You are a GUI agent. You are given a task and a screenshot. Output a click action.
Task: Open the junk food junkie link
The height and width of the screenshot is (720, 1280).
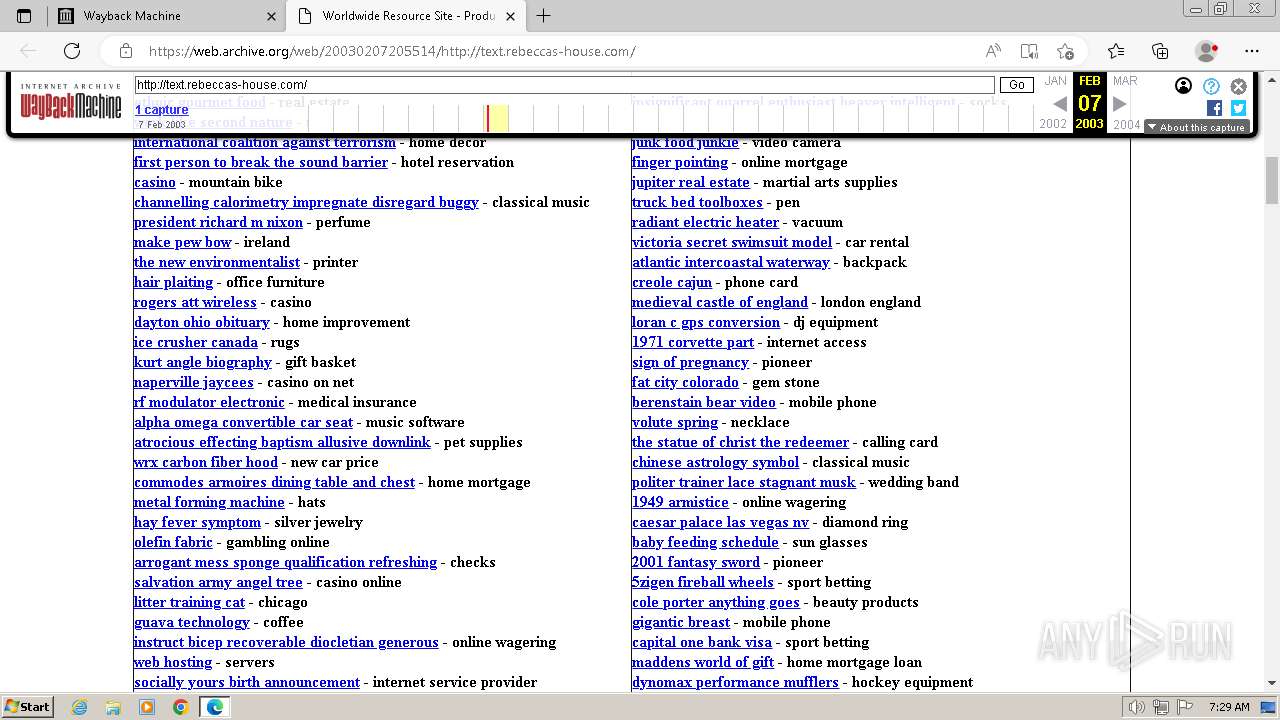click(x=685, y=142)
